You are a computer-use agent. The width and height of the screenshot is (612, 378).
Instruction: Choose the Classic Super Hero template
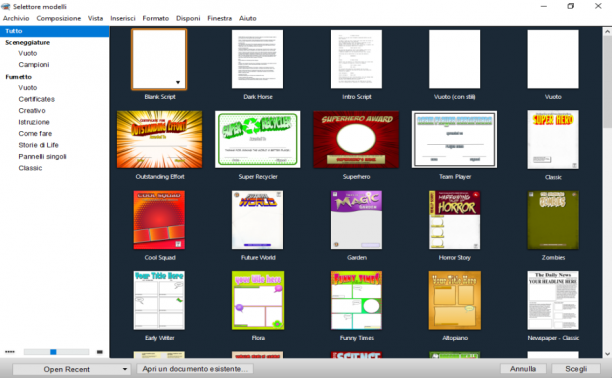pos(553,140)
